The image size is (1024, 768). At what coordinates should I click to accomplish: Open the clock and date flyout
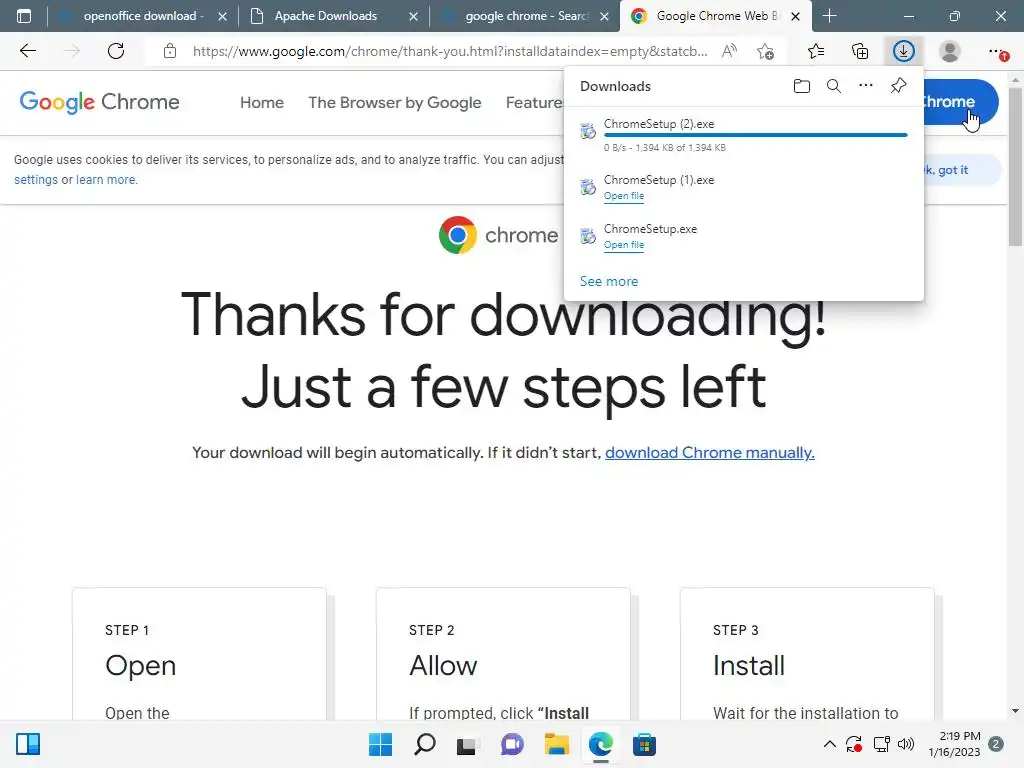(954, 744)
